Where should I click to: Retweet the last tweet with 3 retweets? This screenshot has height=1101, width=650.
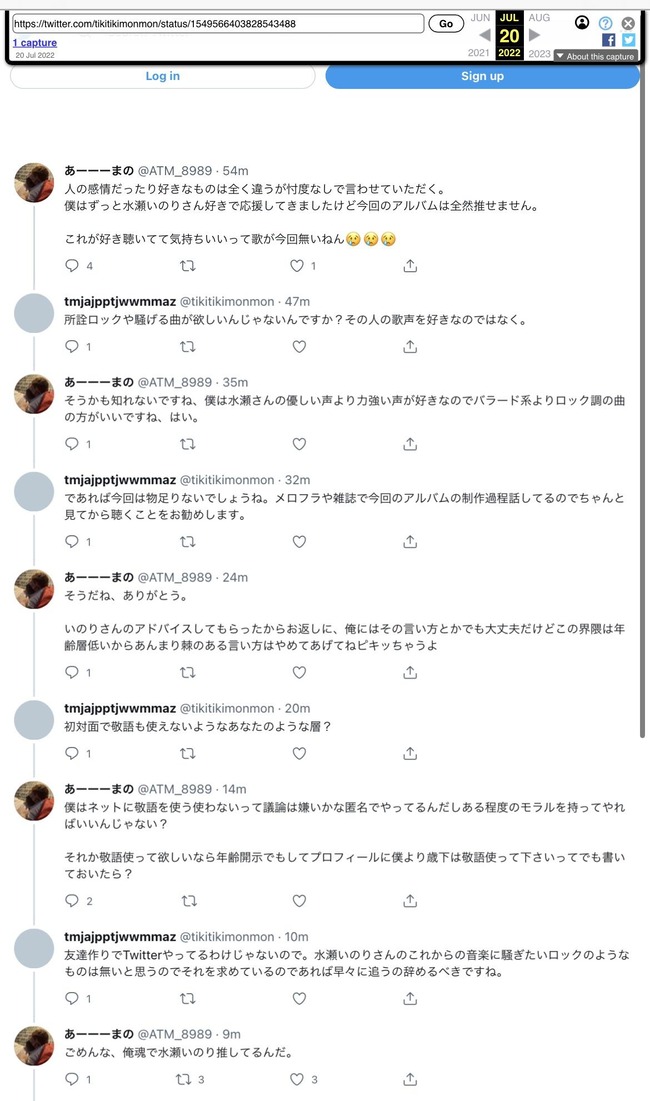pyautogui.click(x=183, y=1080)
